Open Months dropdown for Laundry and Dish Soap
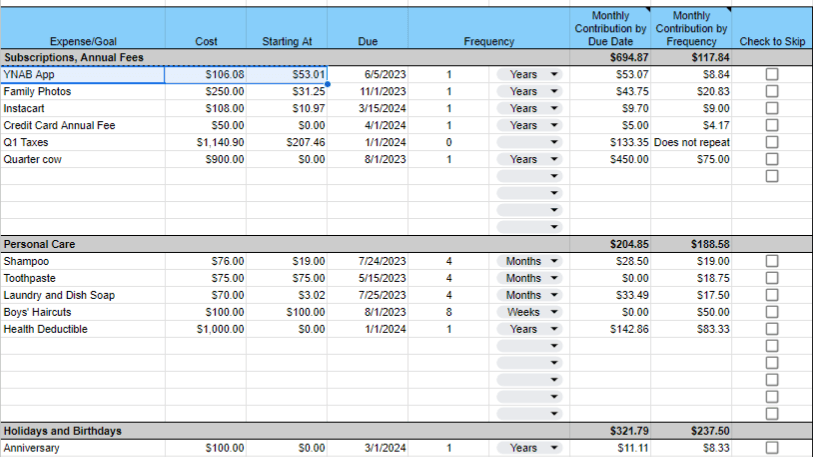 [x=529, y=295]
